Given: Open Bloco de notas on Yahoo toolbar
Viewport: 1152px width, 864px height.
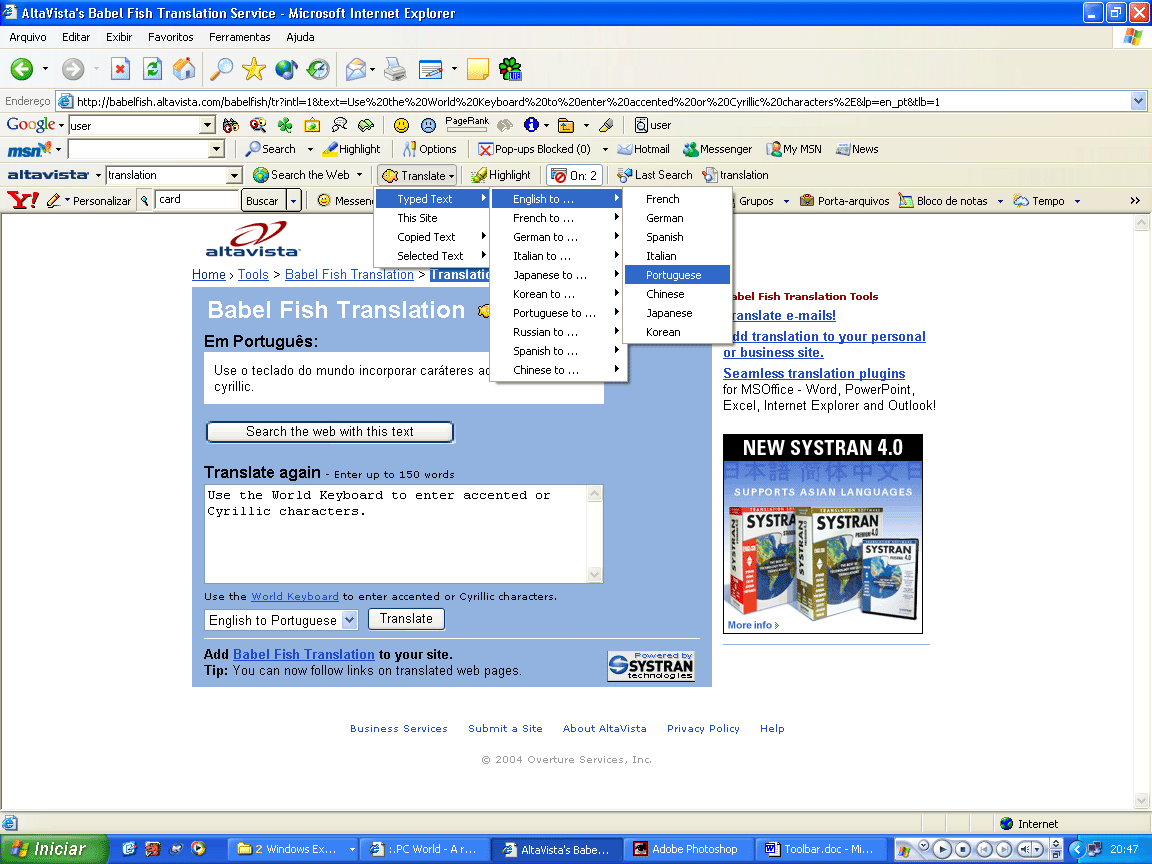Looking at the screenshot, I should pos(943,201).
